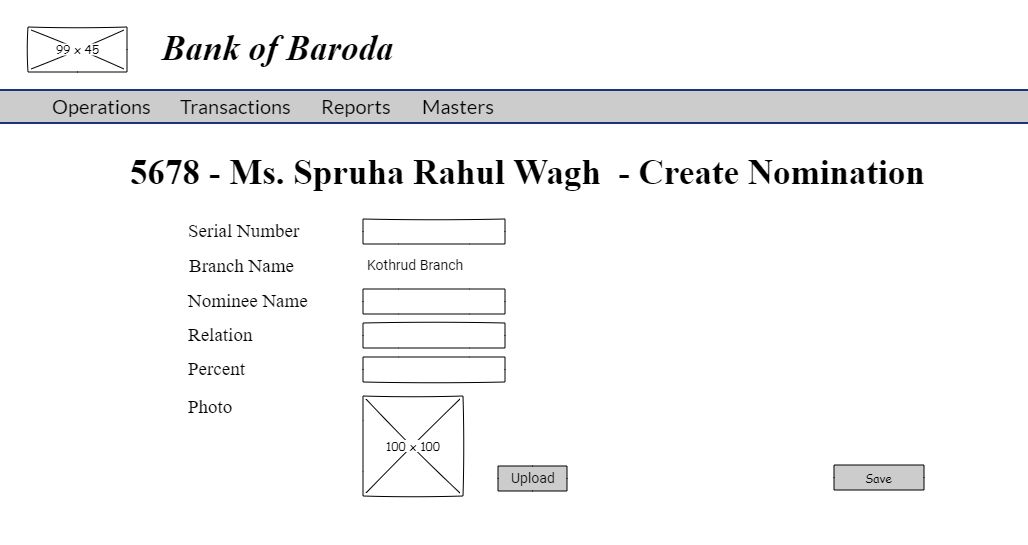Click the nominee photo placeholder
This screenshot has width=1028, height=545.
[413, 446]
